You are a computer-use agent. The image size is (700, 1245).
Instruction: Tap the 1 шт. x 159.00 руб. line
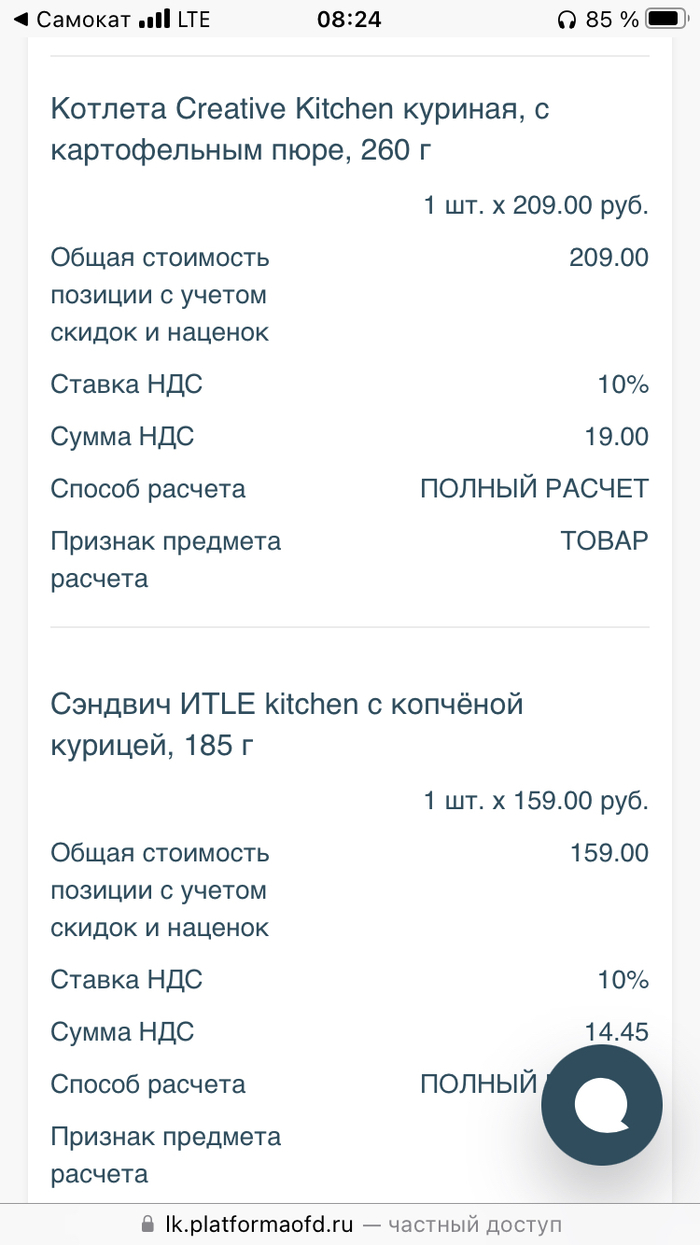[535, 801]
